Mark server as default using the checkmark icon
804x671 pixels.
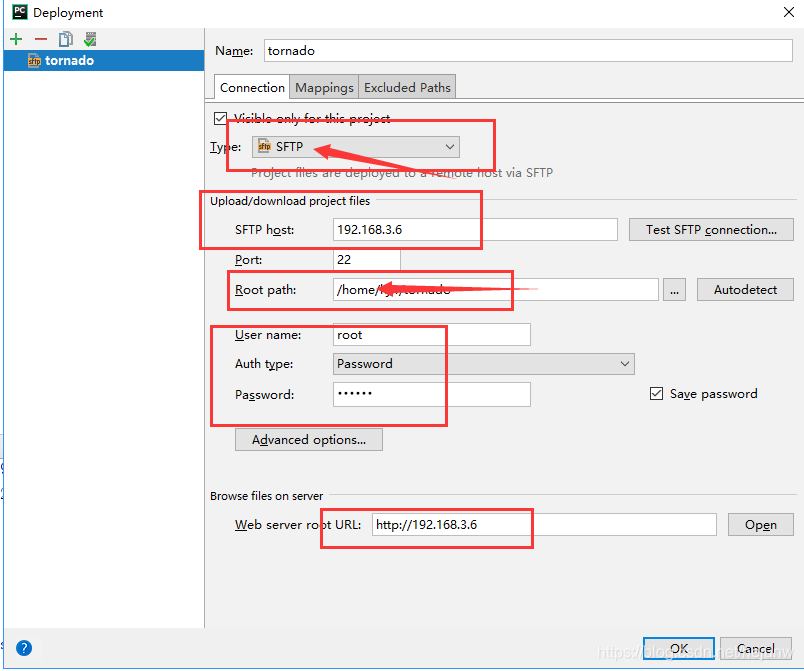[89, 38]
